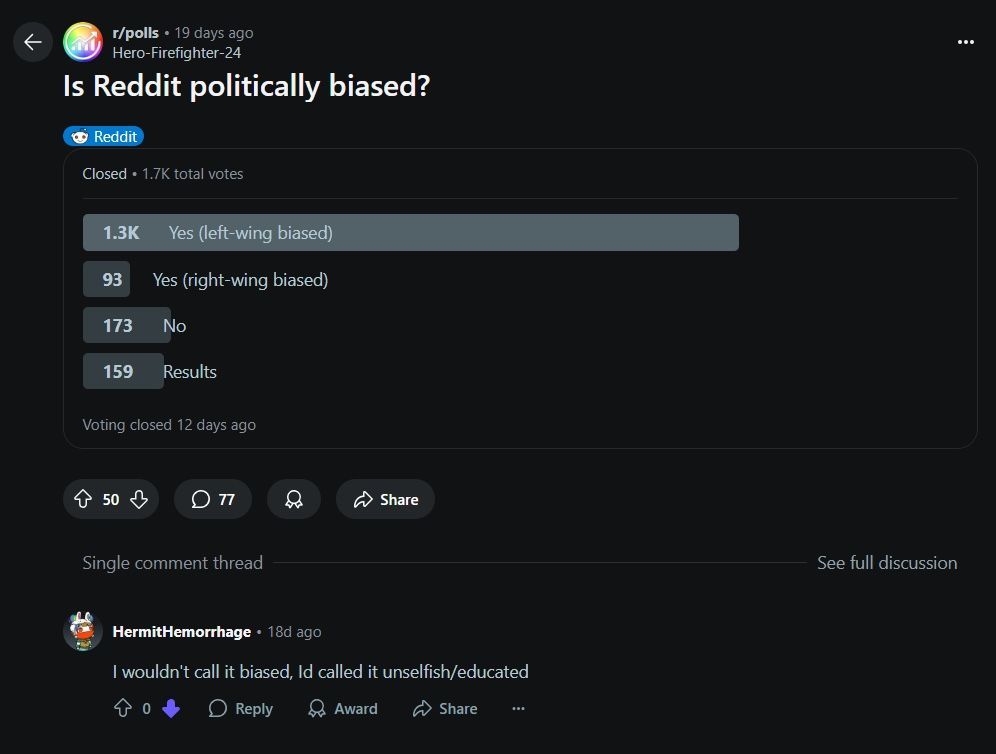The image size is (996, 754).
Task: Give an award to the post
Action: point(293,499)
